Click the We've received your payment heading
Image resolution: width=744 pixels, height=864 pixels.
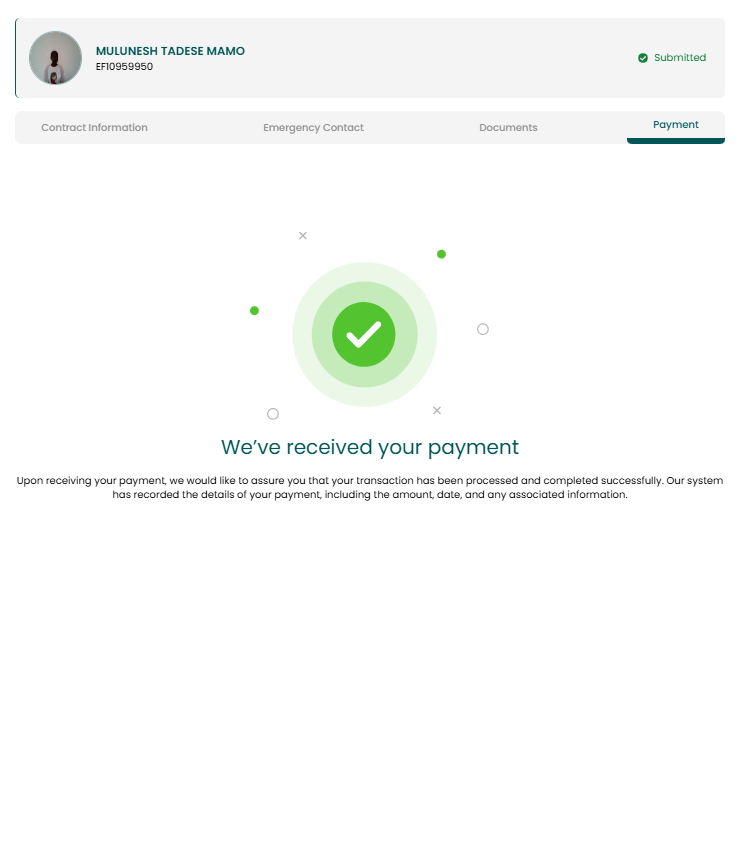[x=370, y=447]
